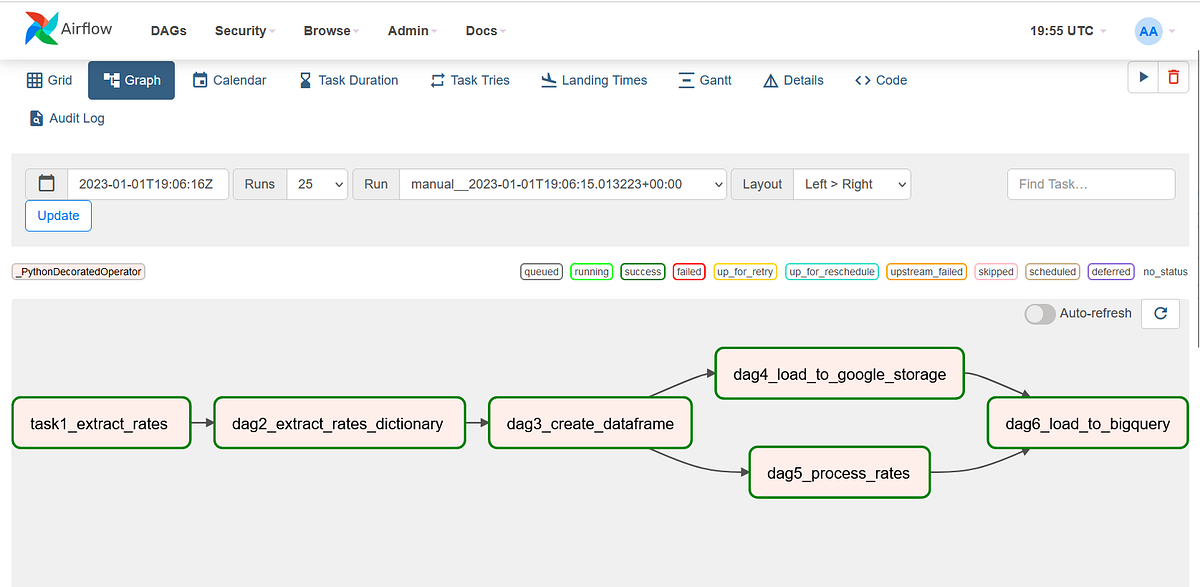Toggle the success status filter
Image resolution: width=1200 pixels, height=587 pixels.
point(642,271)
